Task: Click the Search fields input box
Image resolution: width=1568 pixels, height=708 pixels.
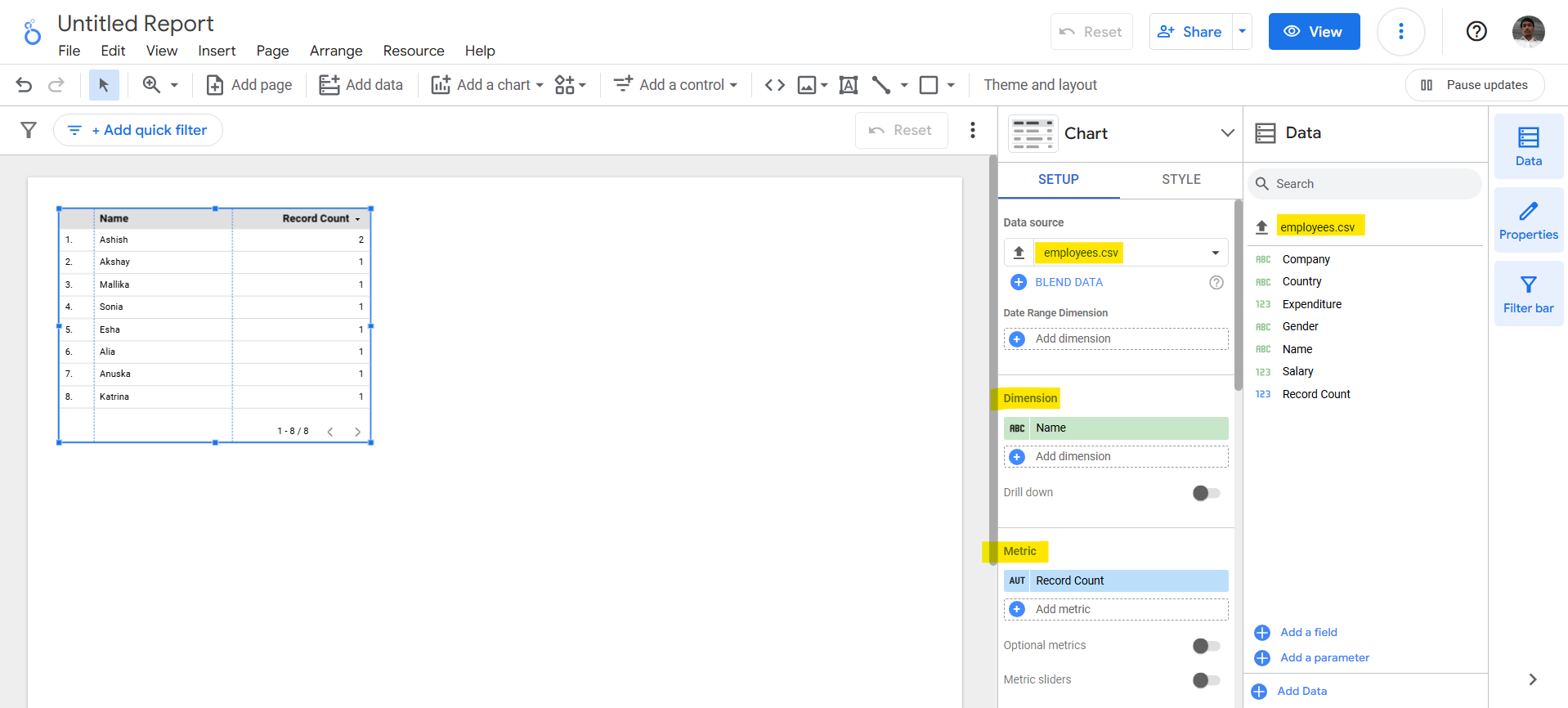Action: tap(1365, 184)
